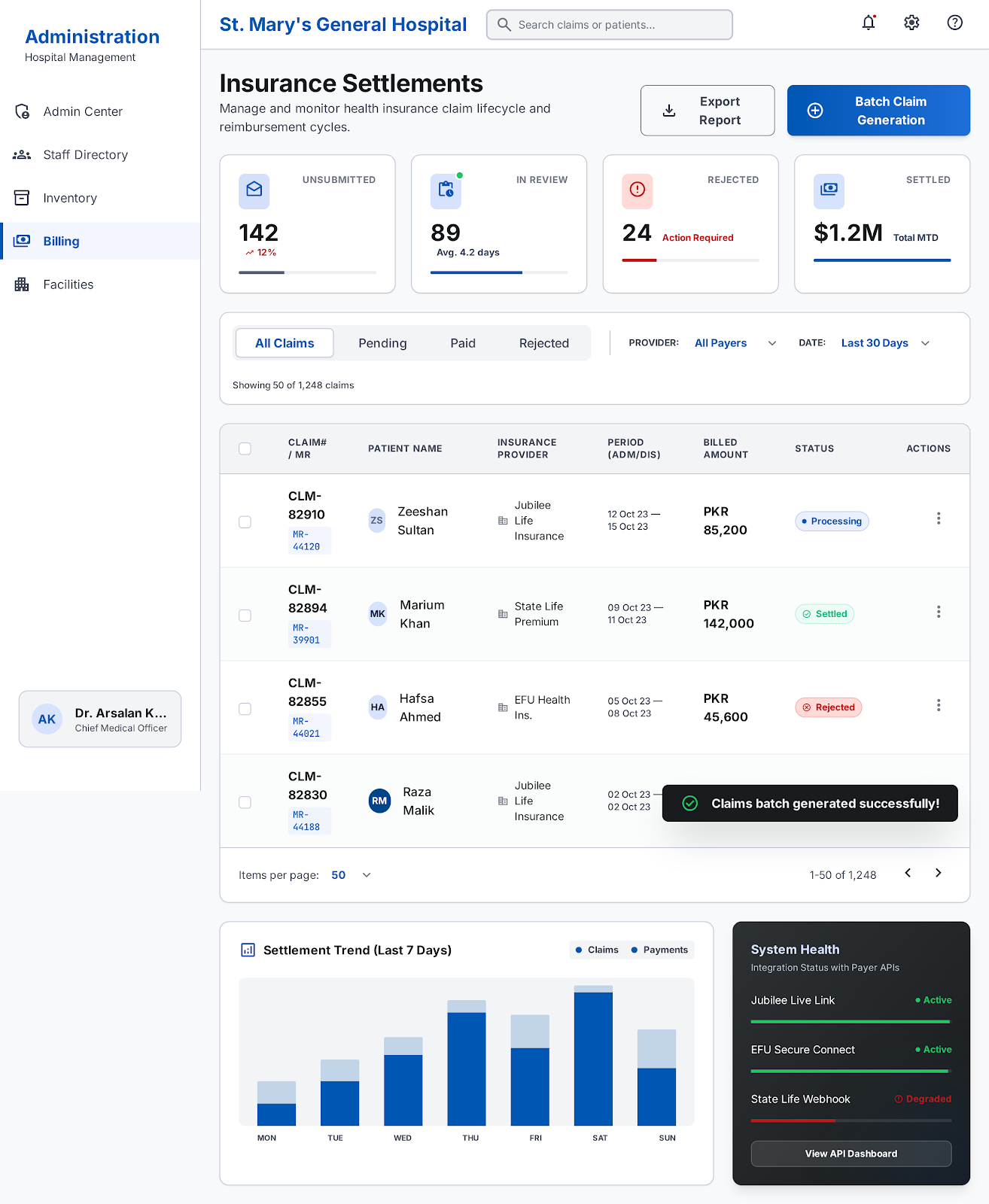
Task: Open Dr. Arsalan profile card
Action: click(100, 719)
